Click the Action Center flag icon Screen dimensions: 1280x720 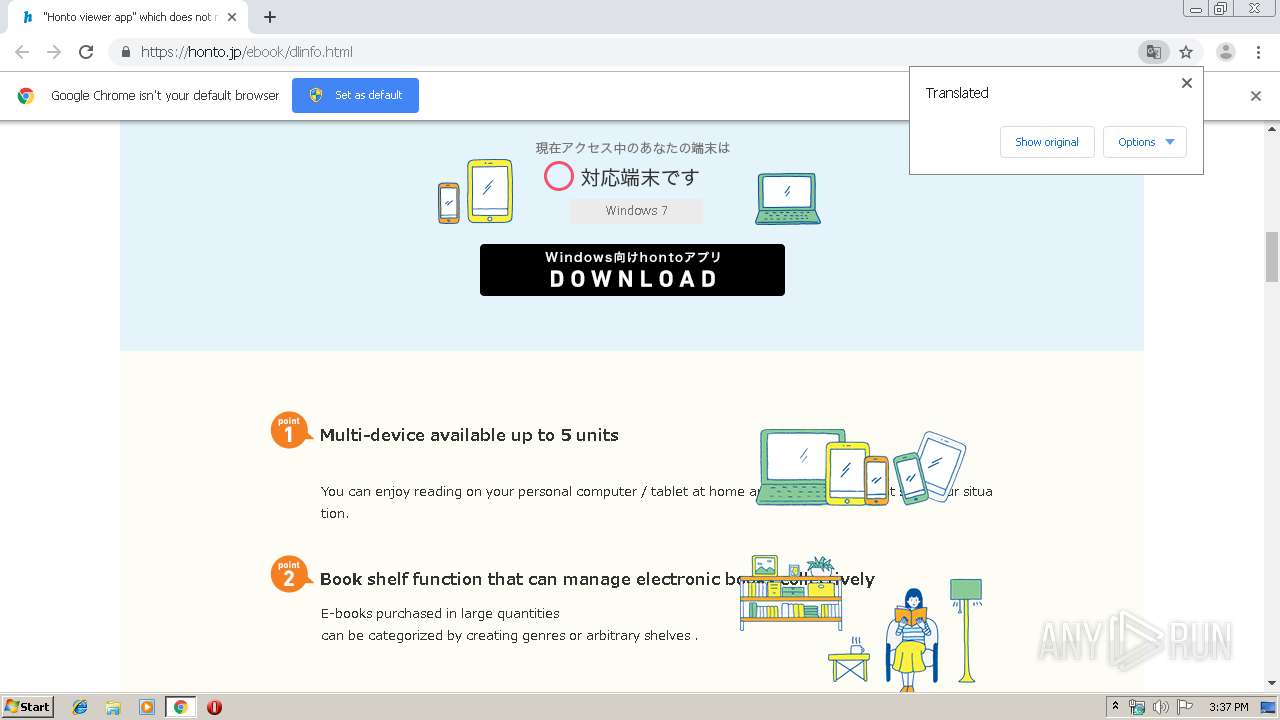pos(1185,707)
